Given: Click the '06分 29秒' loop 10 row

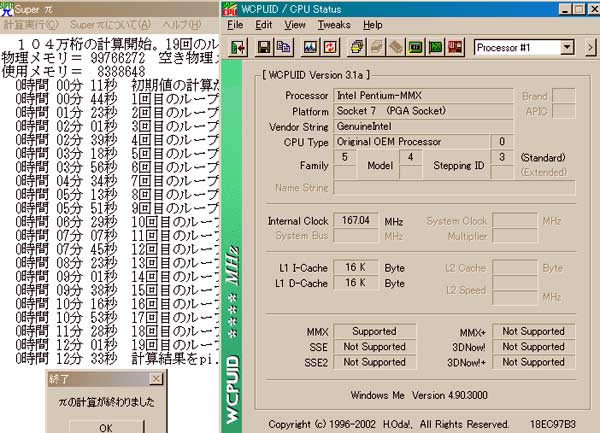Looking at the screenshot, I should (x=117, y=222).
